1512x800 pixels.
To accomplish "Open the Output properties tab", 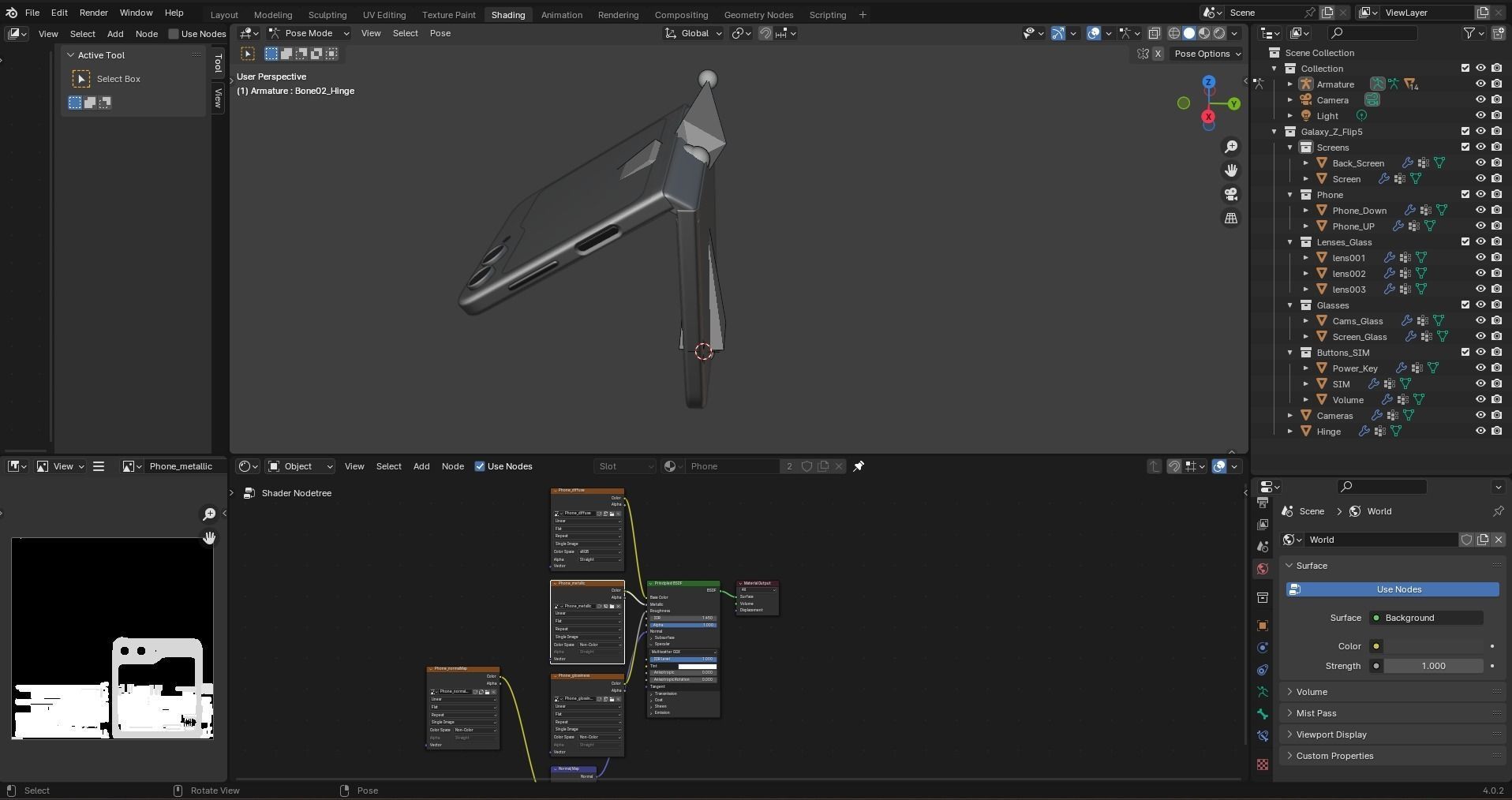I will tap(1263, 503).
